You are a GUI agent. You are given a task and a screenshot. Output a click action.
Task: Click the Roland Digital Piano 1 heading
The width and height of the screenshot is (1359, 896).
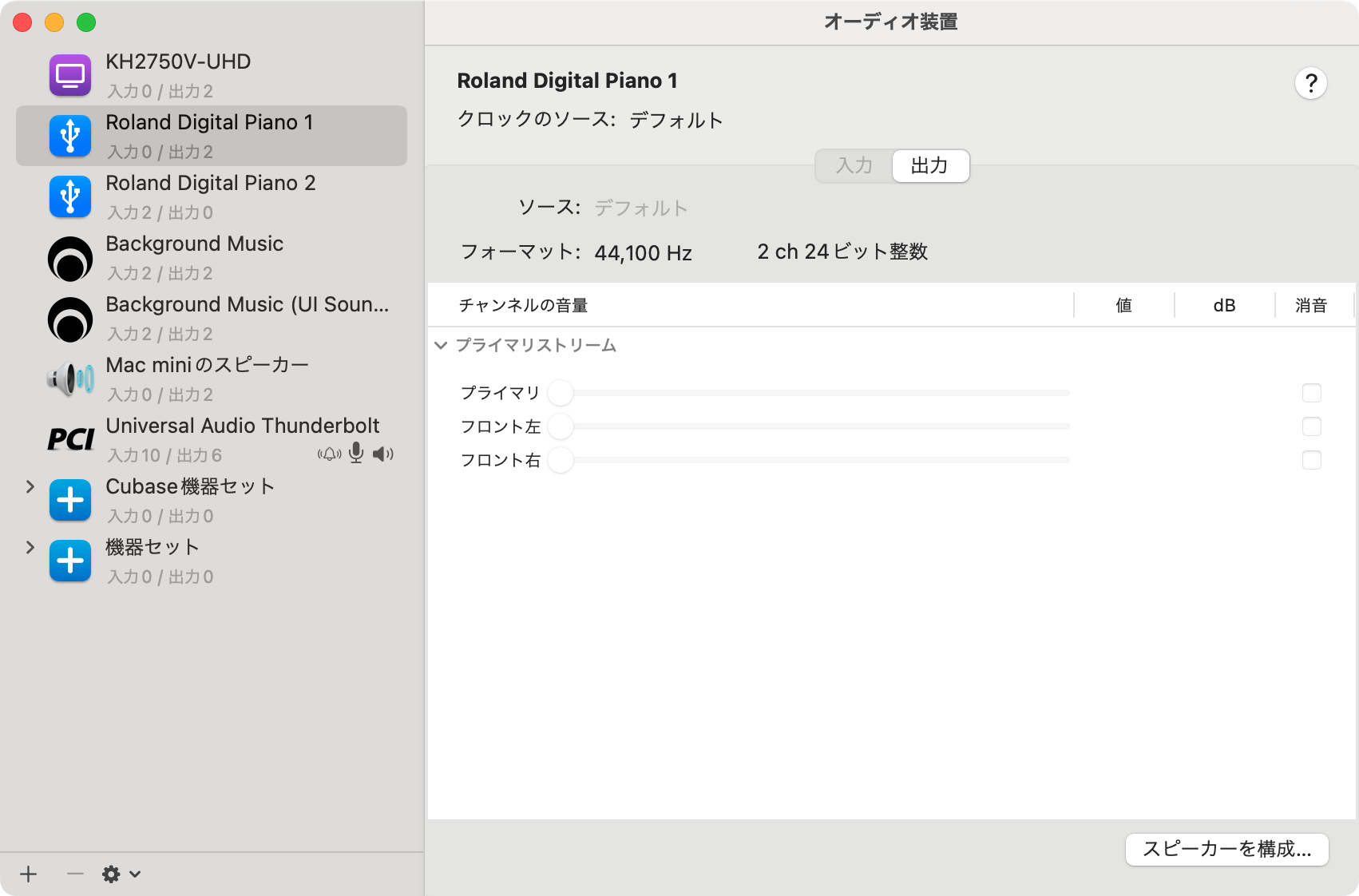click(568, 81)
